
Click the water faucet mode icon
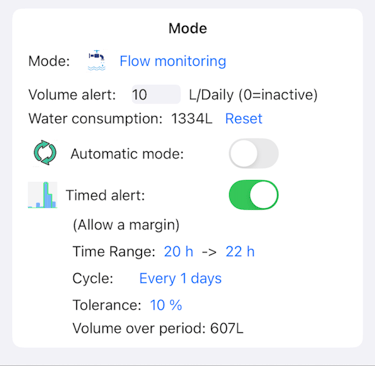click(97, 61)
